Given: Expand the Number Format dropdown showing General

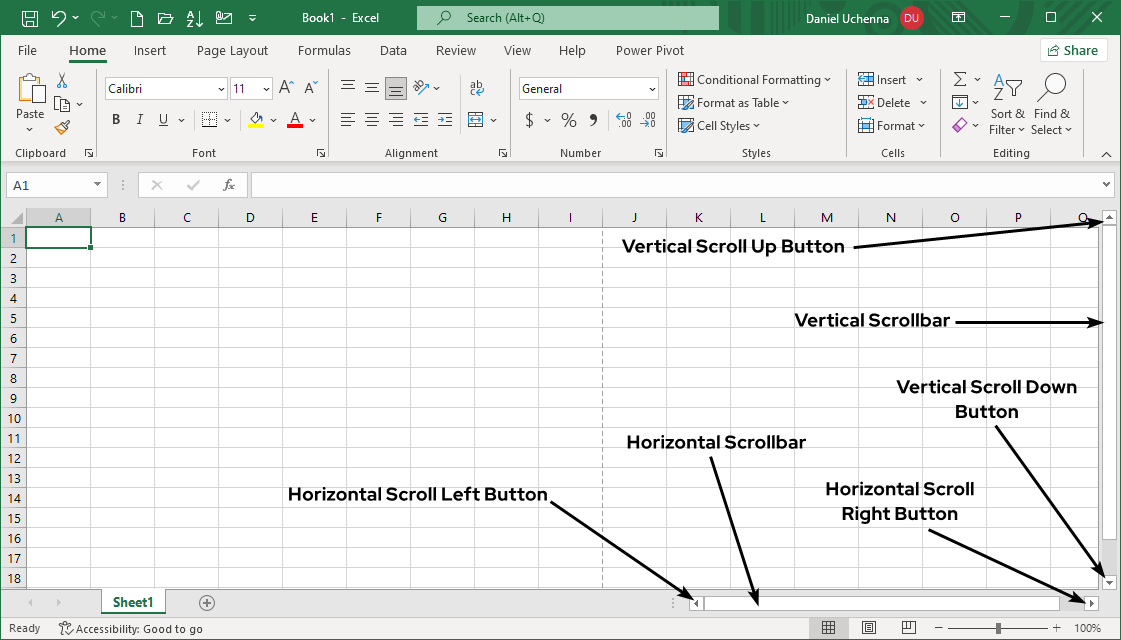Looking at the screenshot, I should (652, 88).
